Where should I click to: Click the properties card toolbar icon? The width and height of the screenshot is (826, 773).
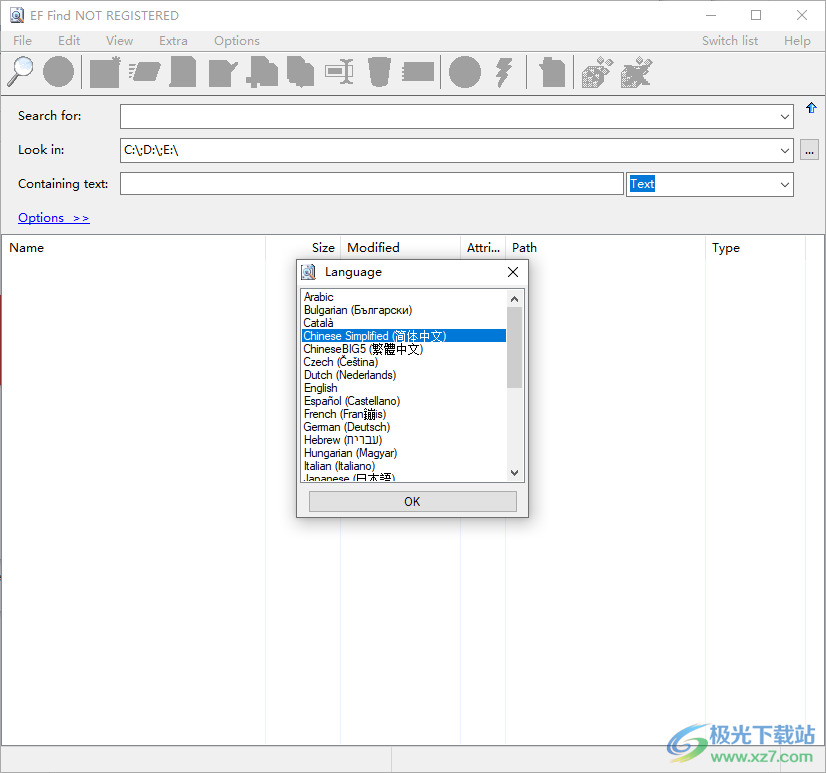pyautogui.click(x=418, y=72)
